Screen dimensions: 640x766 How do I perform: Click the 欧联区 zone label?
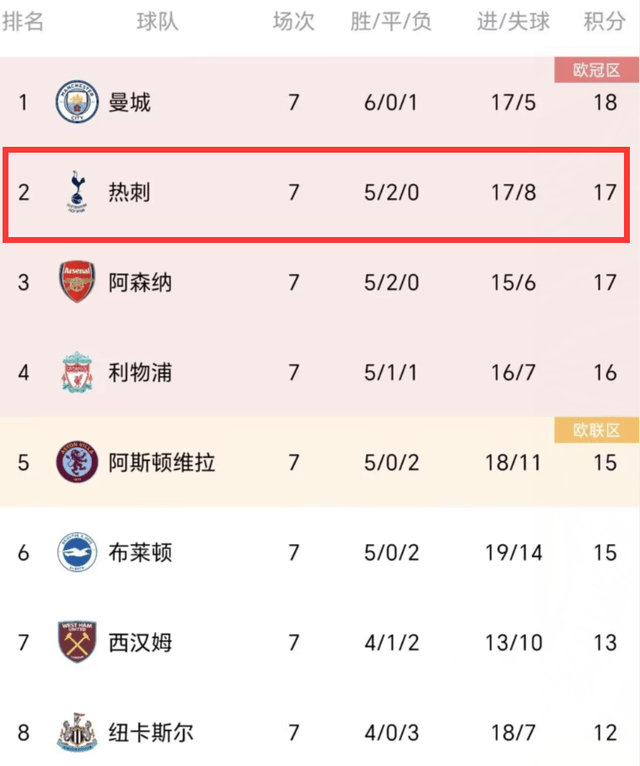coord(597,430)
